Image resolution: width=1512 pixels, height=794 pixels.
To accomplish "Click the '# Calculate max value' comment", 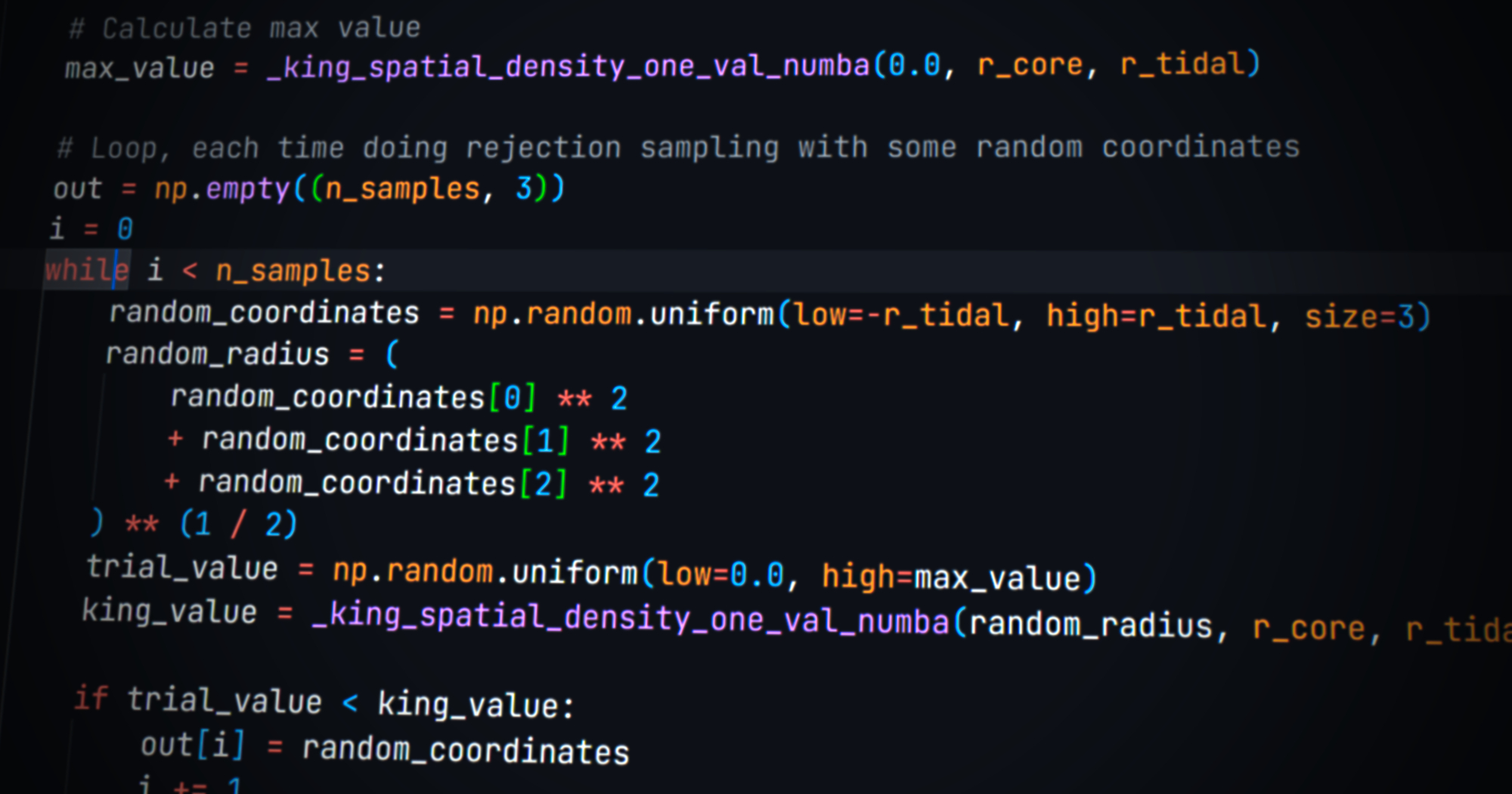I will point(244,29).
